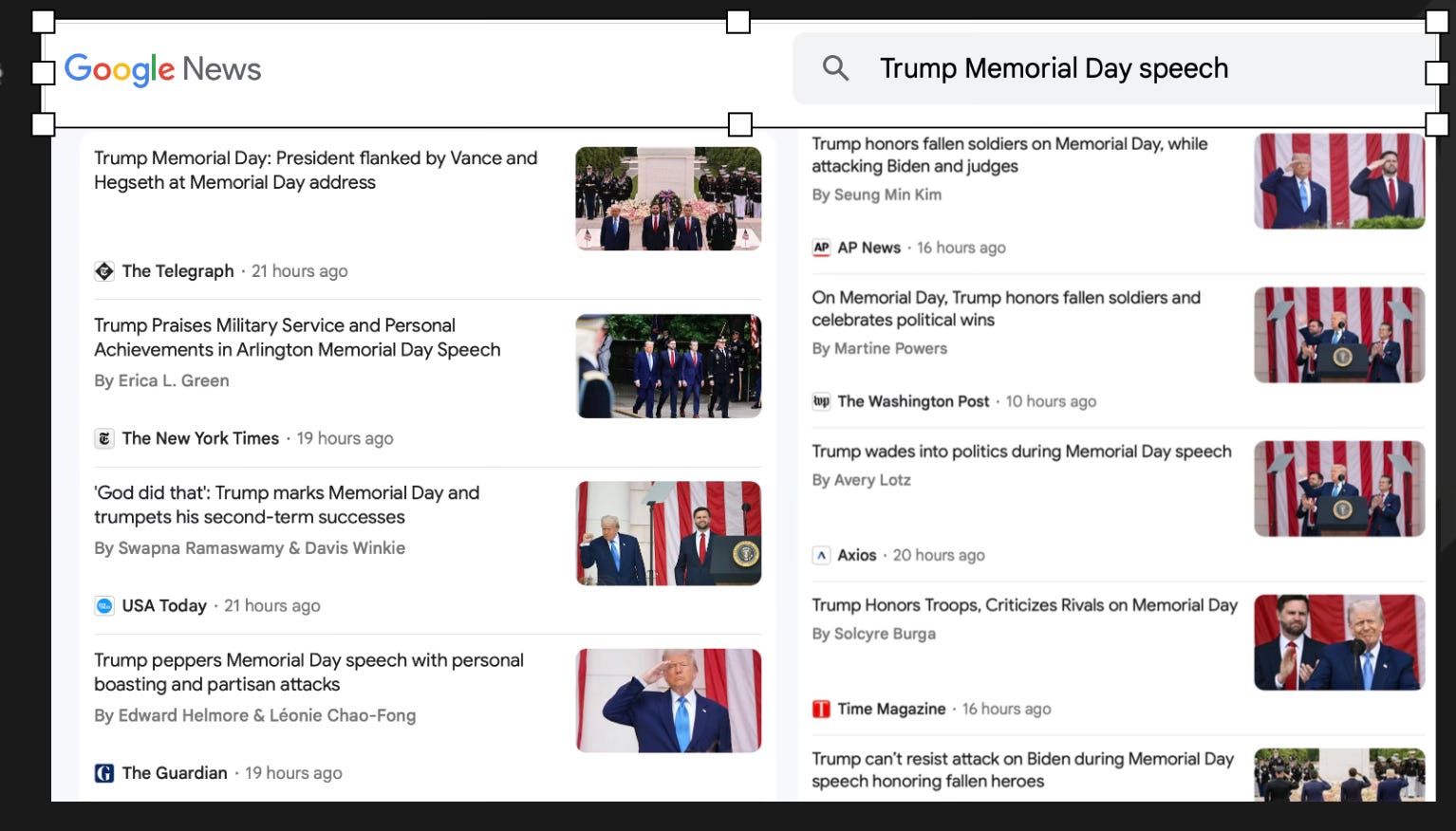
Task: Click the Guardian saluting Trump thumbnail
Action: point(668,700)
